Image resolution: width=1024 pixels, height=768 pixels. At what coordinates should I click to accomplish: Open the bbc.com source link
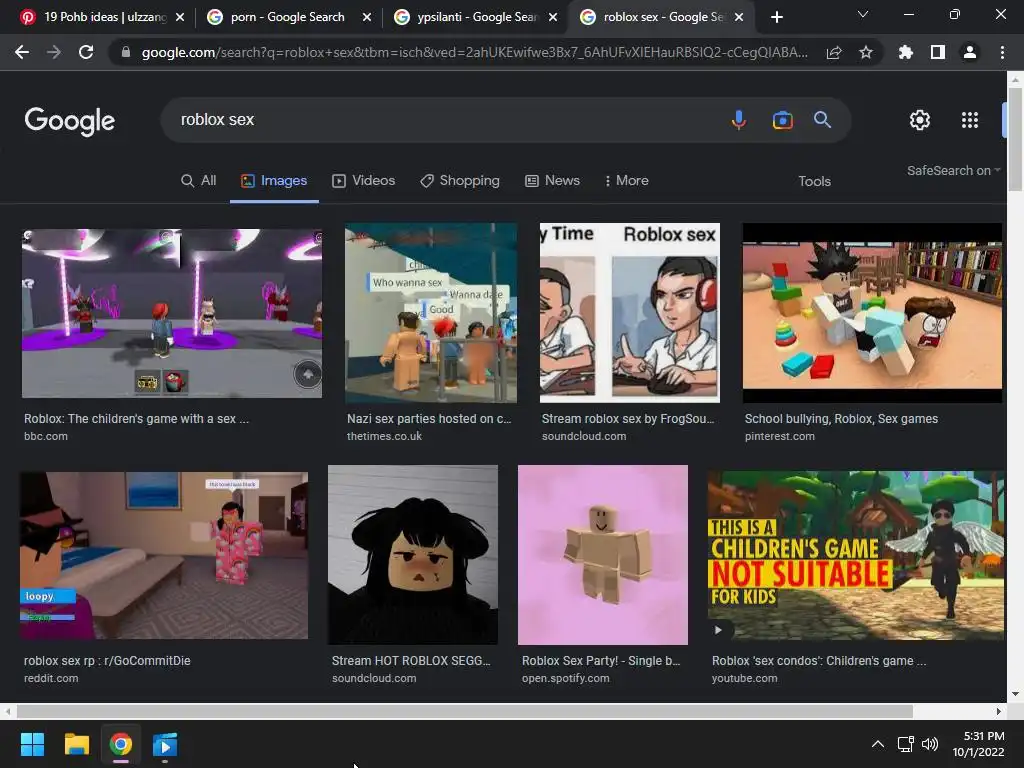tap(46, 436)
